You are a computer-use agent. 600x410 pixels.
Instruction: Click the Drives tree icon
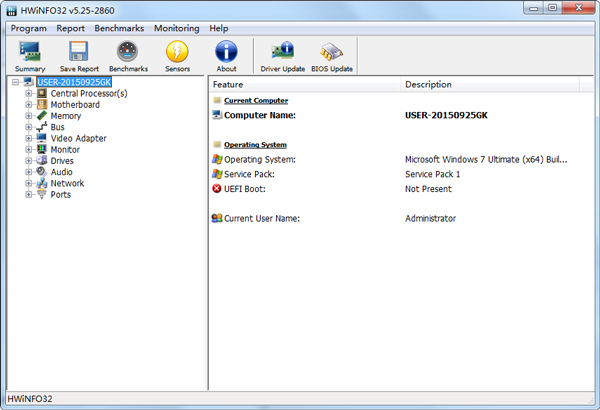coord(42,160)
